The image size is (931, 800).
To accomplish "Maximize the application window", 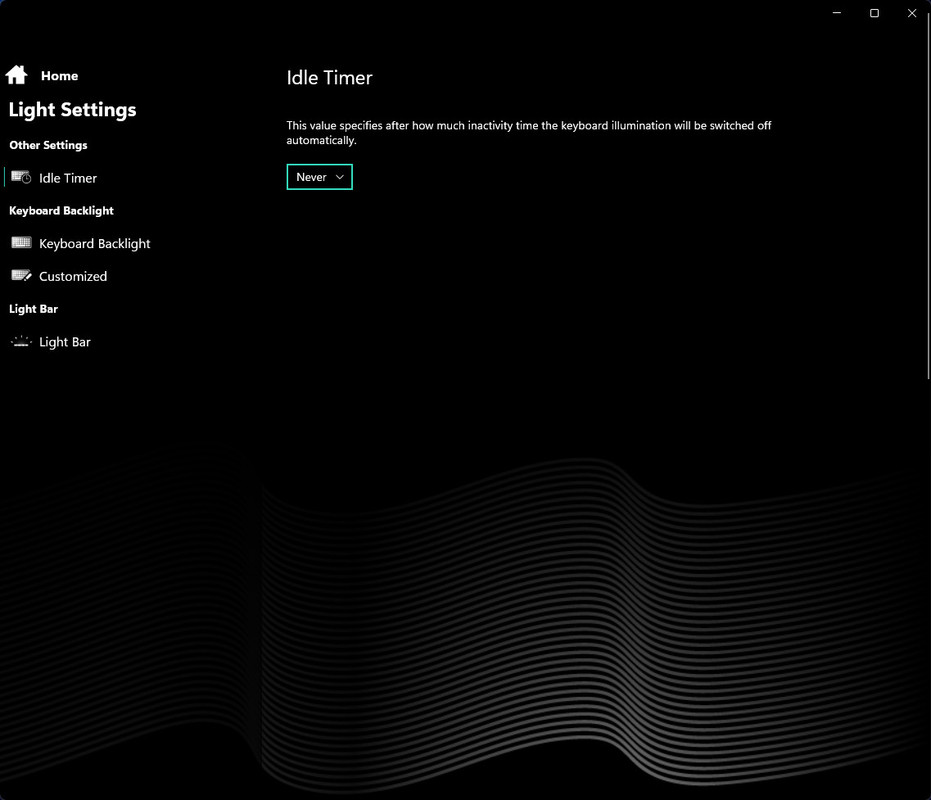I will (x=874, y=13).
